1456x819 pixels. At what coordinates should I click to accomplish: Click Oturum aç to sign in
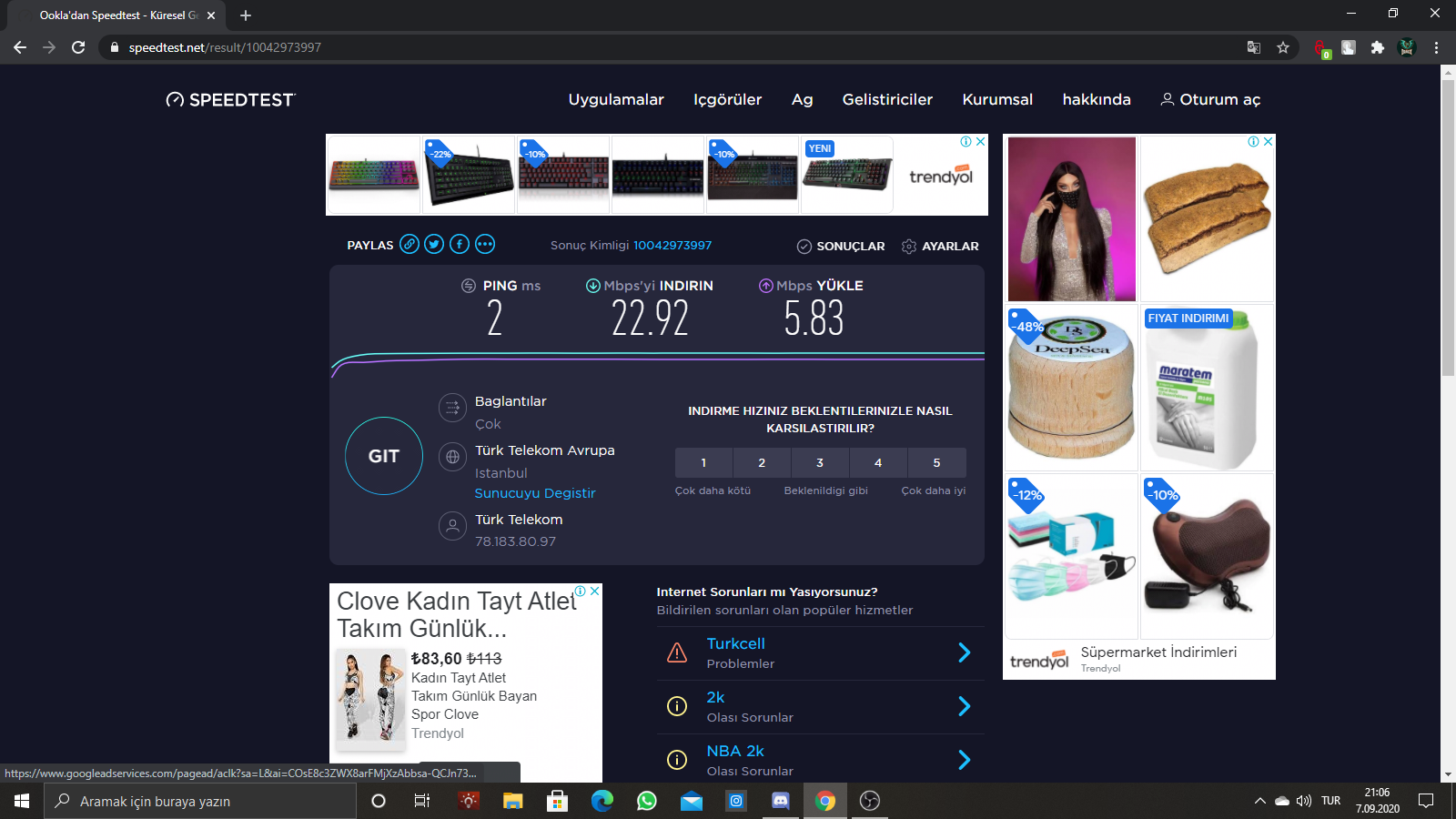coord(1210,99)
